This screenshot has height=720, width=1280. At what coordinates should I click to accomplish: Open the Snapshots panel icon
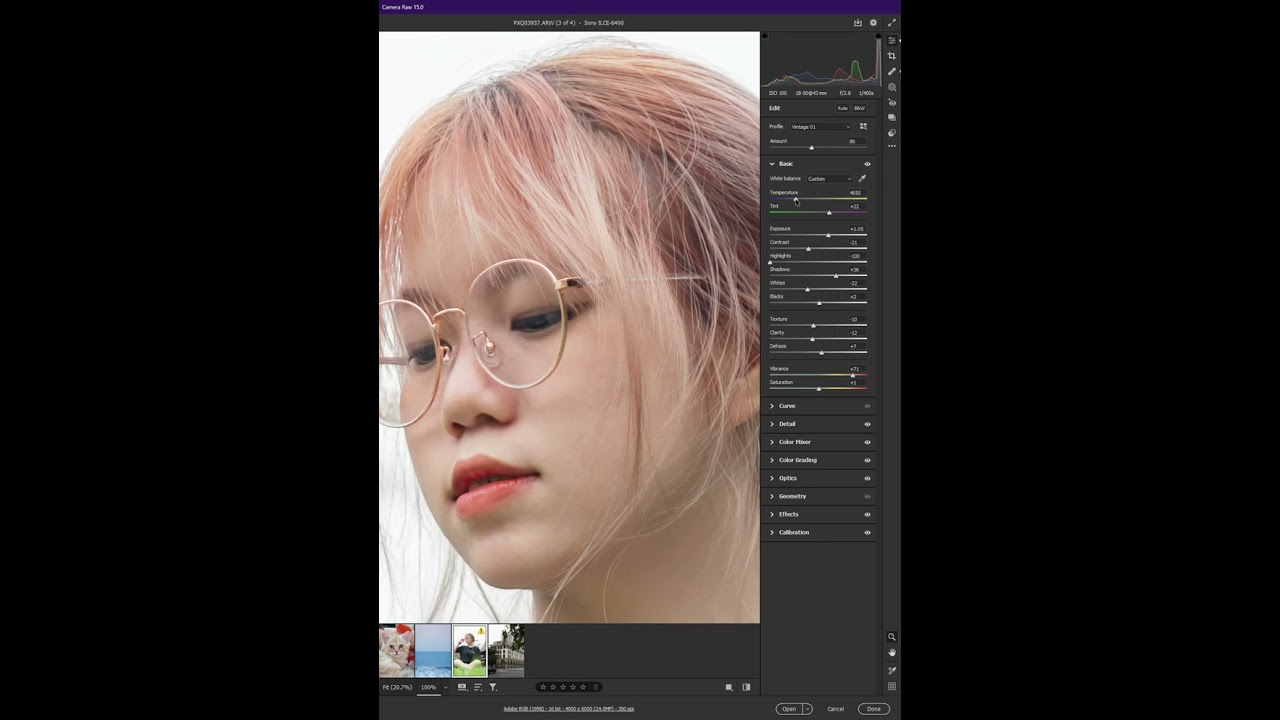tap(892, 117)
